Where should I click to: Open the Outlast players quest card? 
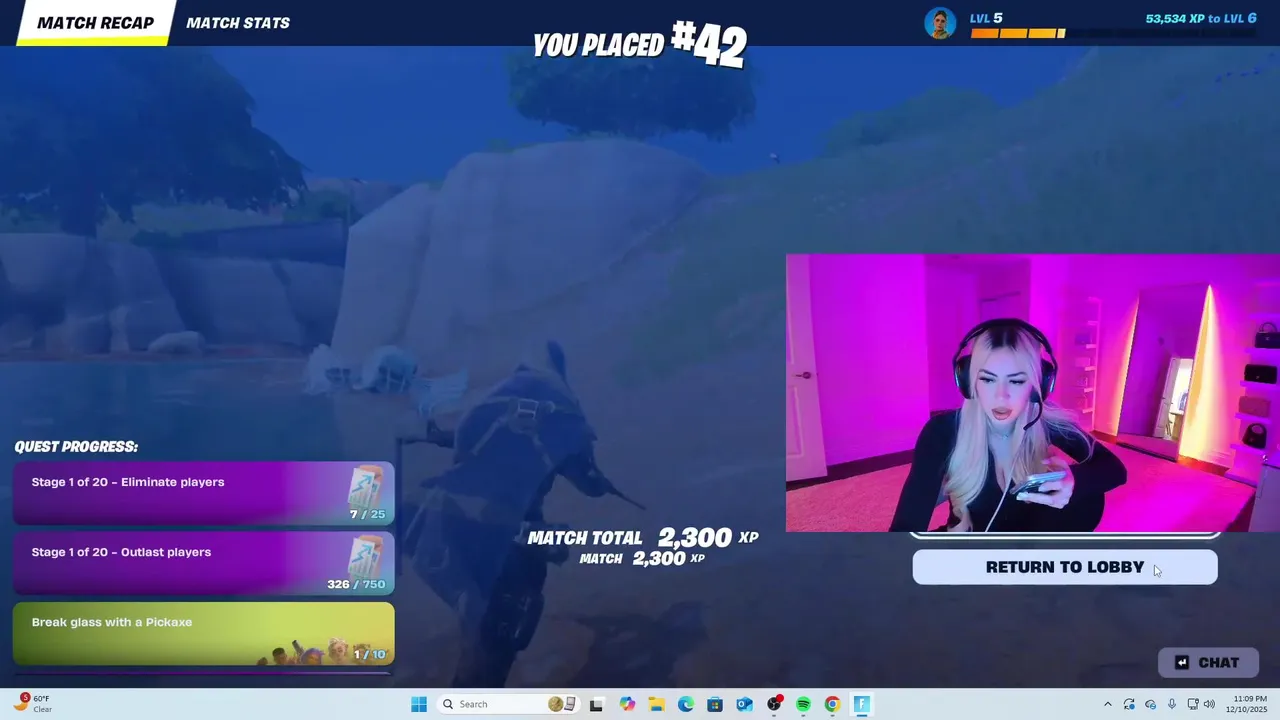point(204,563)
